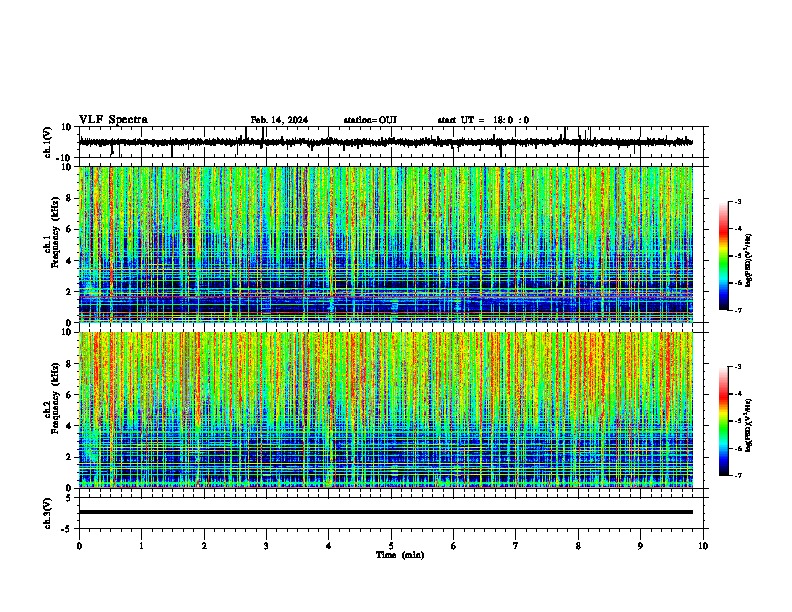Click the ch.1 voltage waveform trace
Screen dimensions: 792x612
point(386,142)
